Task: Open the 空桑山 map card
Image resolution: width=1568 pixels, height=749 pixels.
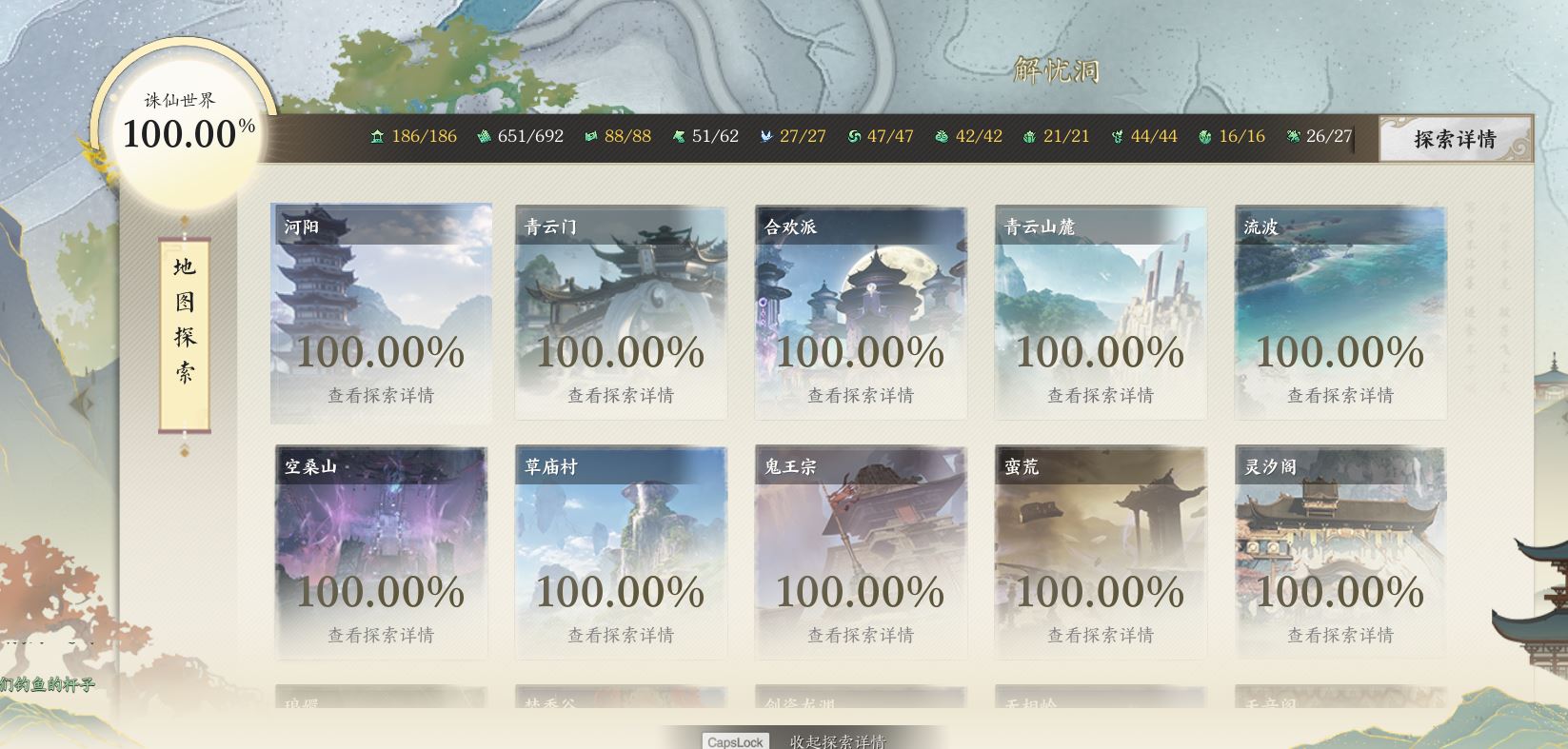Action: coord(381,553)
